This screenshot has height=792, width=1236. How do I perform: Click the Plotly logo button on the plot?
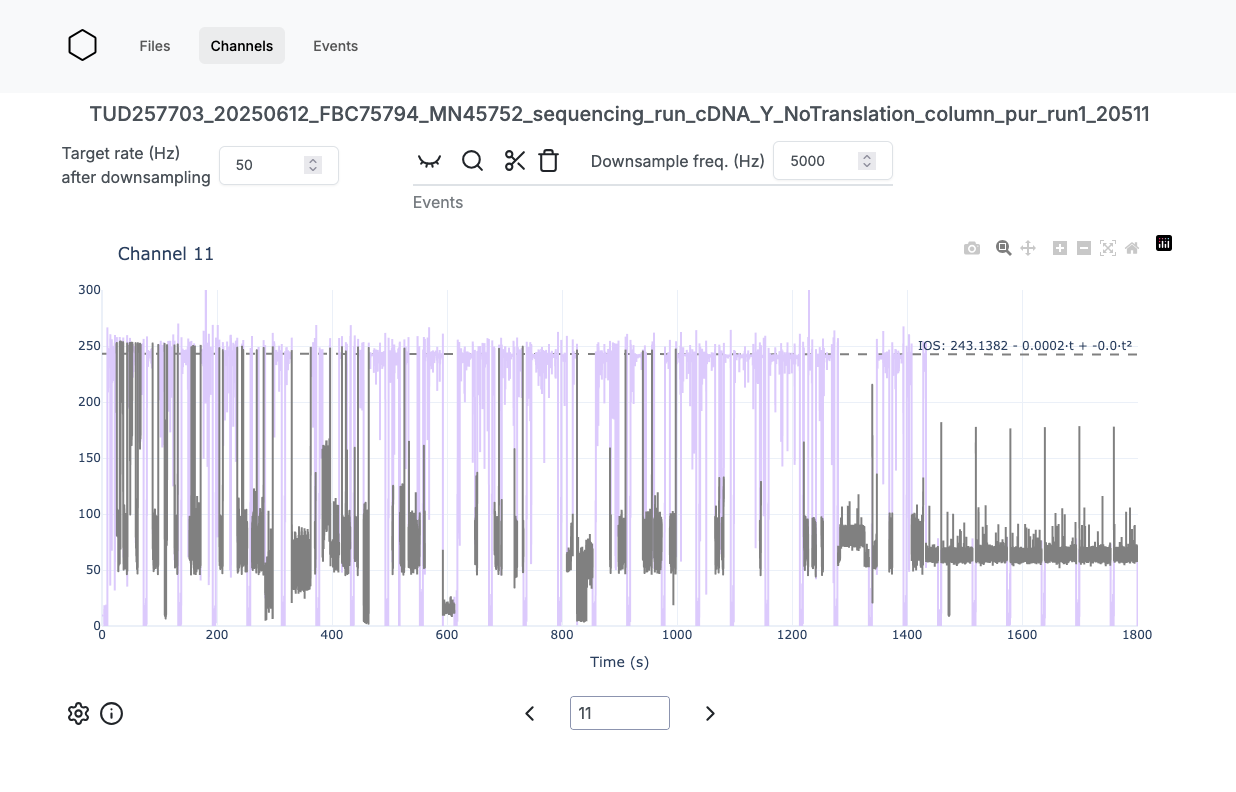pos(1162,243)
